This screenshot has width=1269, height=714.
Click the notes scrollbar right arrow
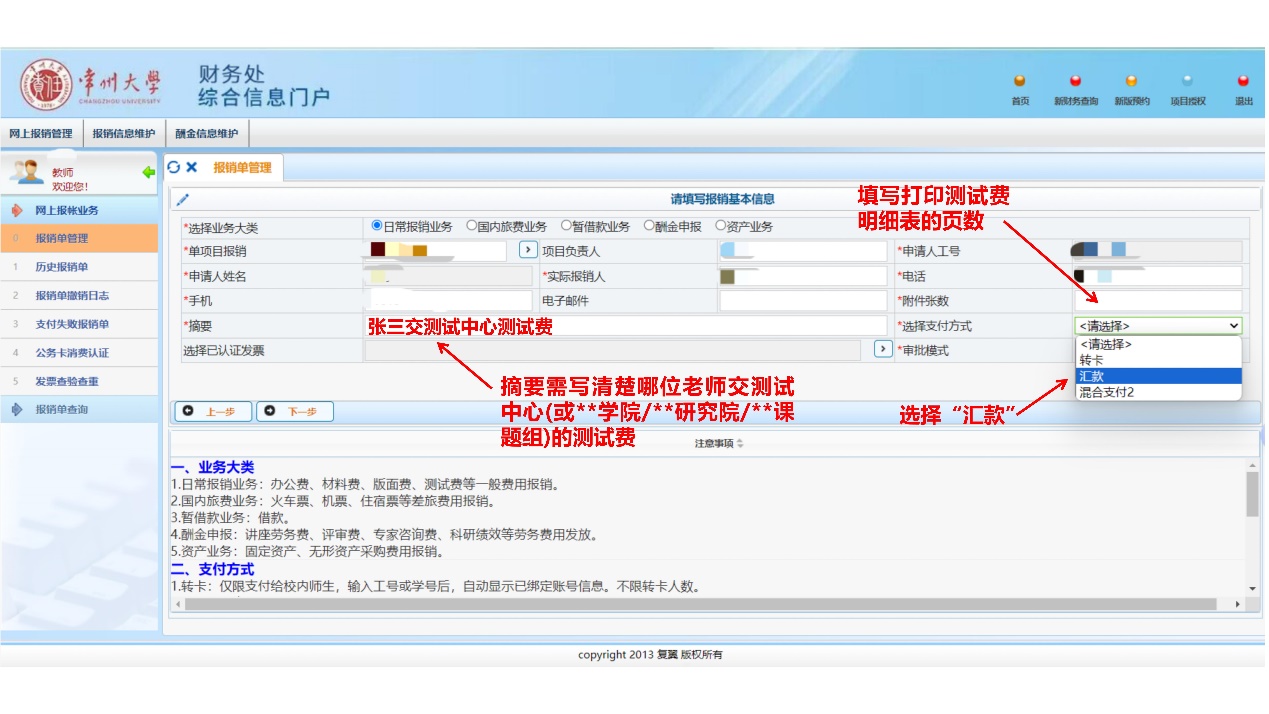tap(1238, 604)
